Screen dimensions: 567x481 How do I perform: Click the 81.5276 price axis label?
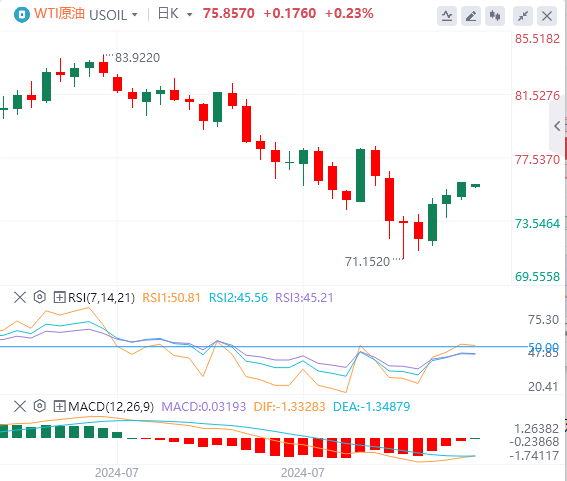click(x=537, y=96)
